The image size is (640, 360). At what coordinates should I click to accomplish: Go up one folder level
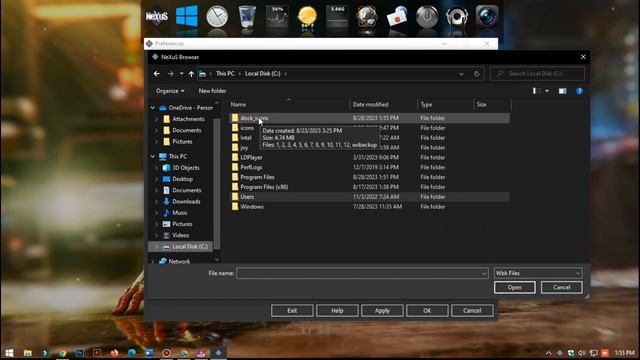click(x=191, y=73)
